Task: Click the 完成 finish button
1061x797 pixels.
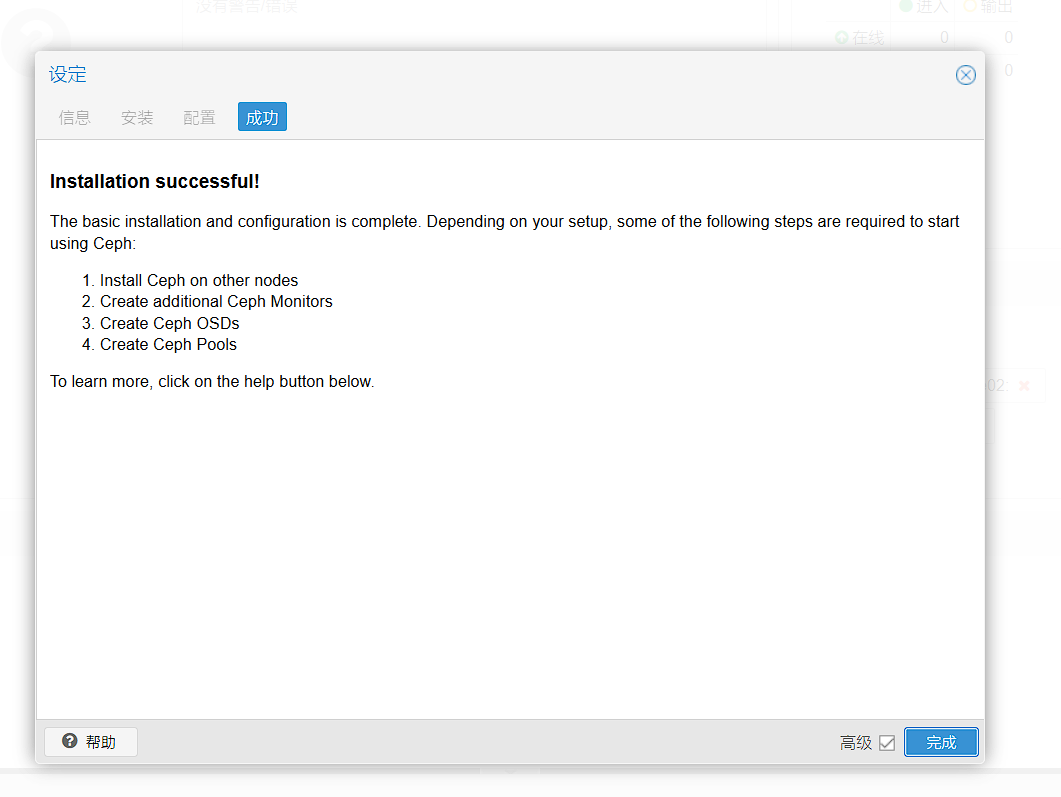Action: coord(941,742)
